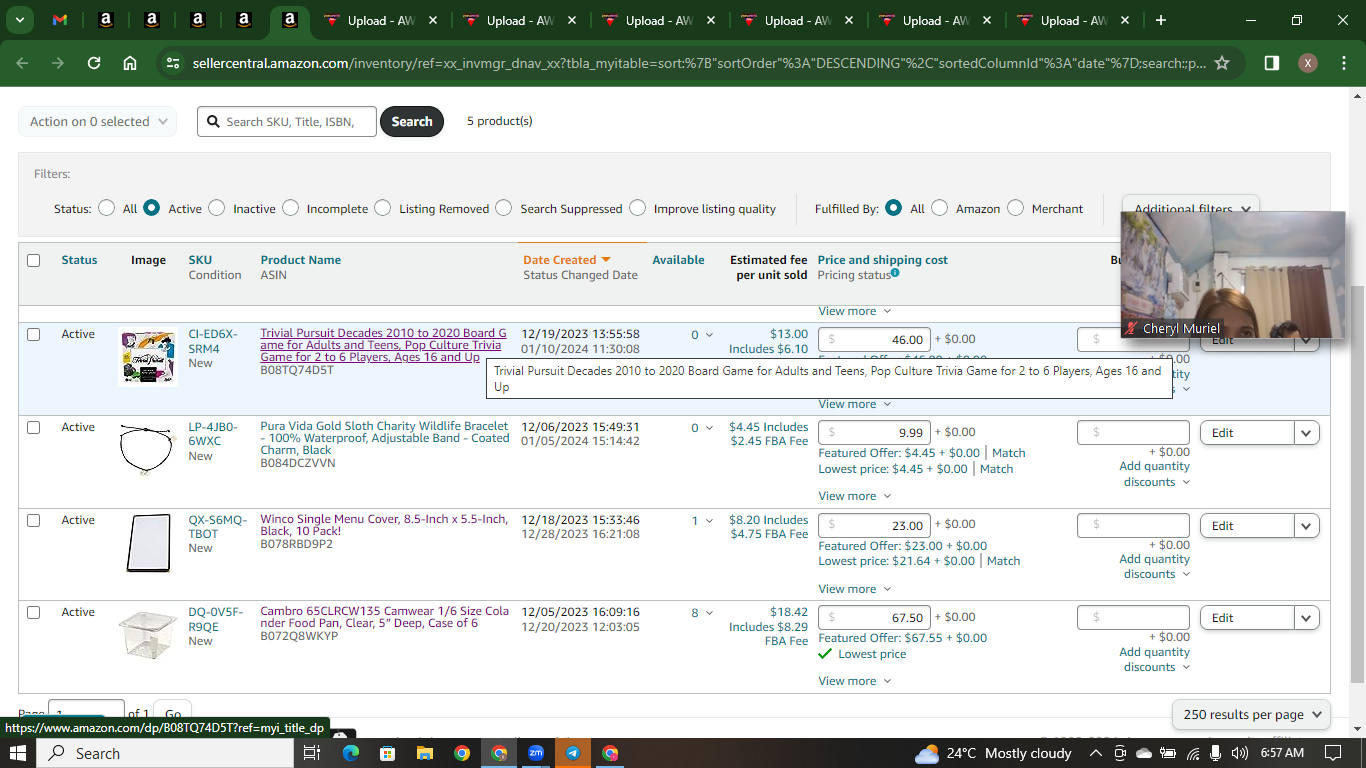Screen dimensions: 1366x768
Task: Launch Microsoft Edge from the taskbar
Action: coord(350,753)
